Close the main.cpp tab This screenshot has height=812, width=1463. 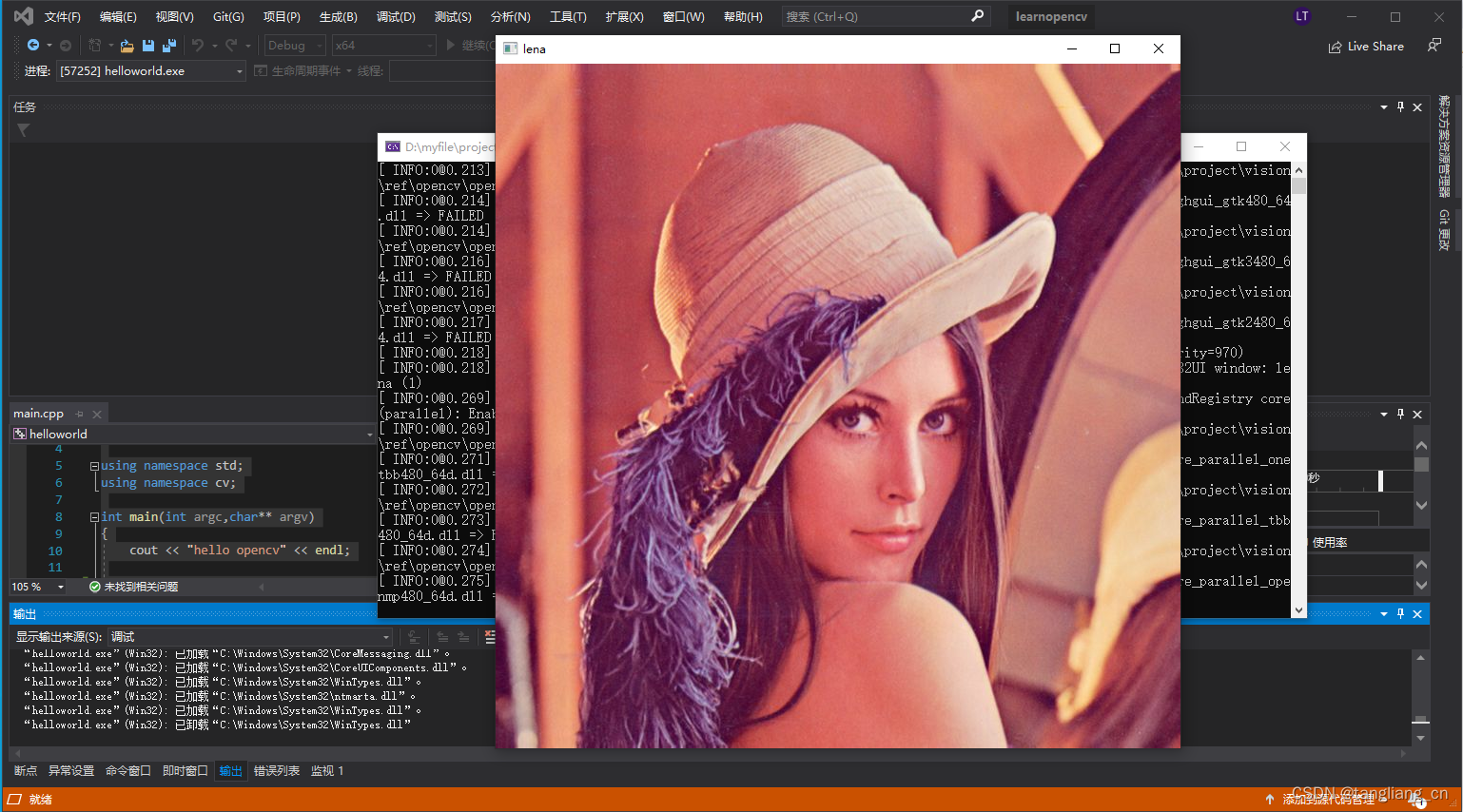click(97, 414)
